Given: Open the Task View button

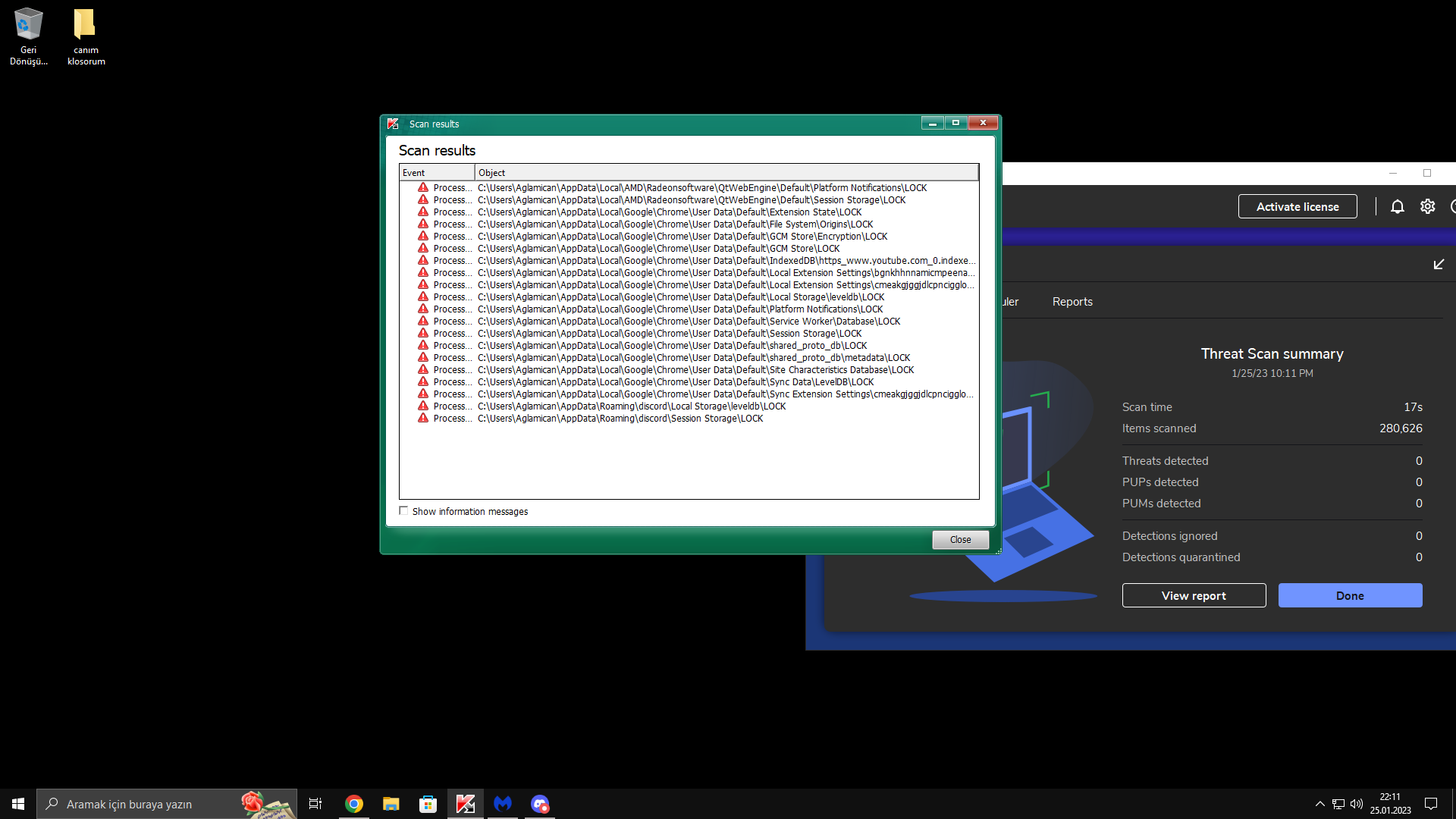Looking at the screenshot, I should pos(315,804).
